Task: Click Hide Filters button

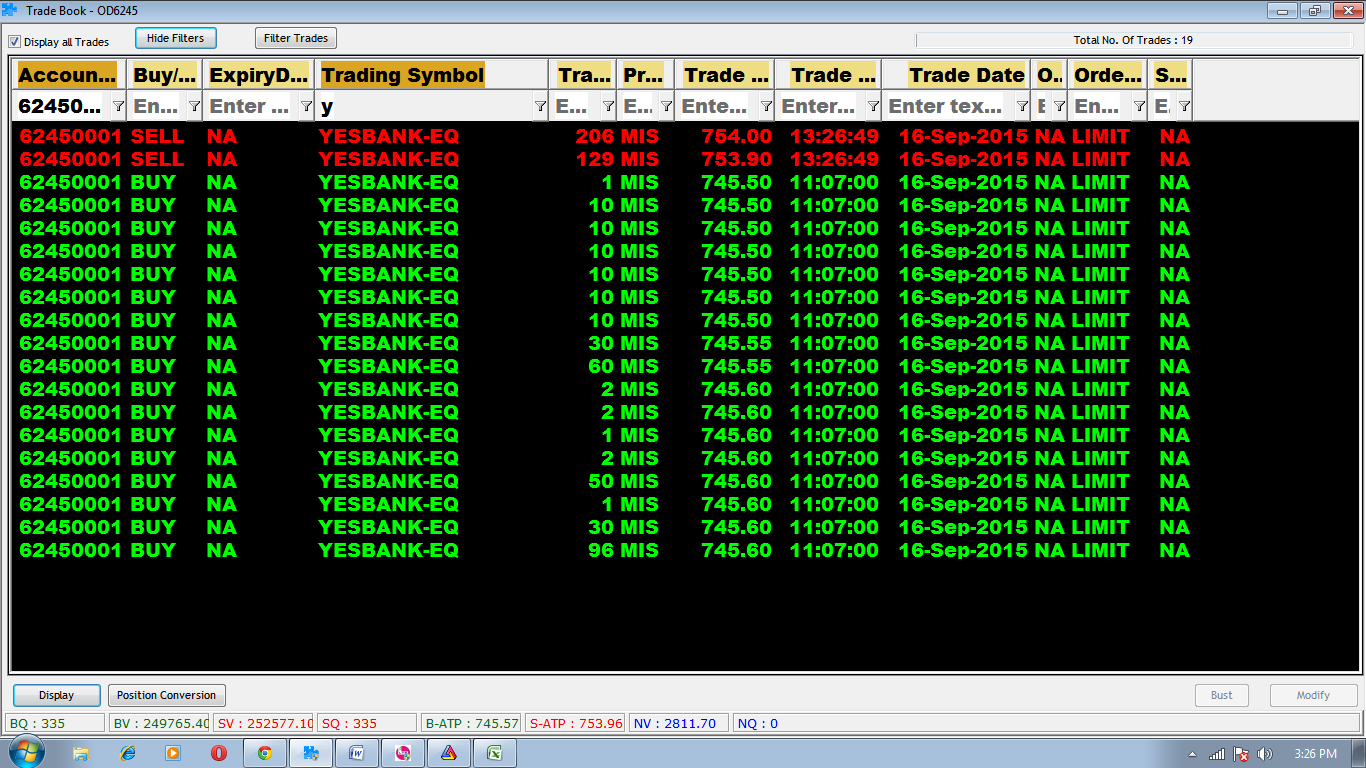Action: click(175, 38)
